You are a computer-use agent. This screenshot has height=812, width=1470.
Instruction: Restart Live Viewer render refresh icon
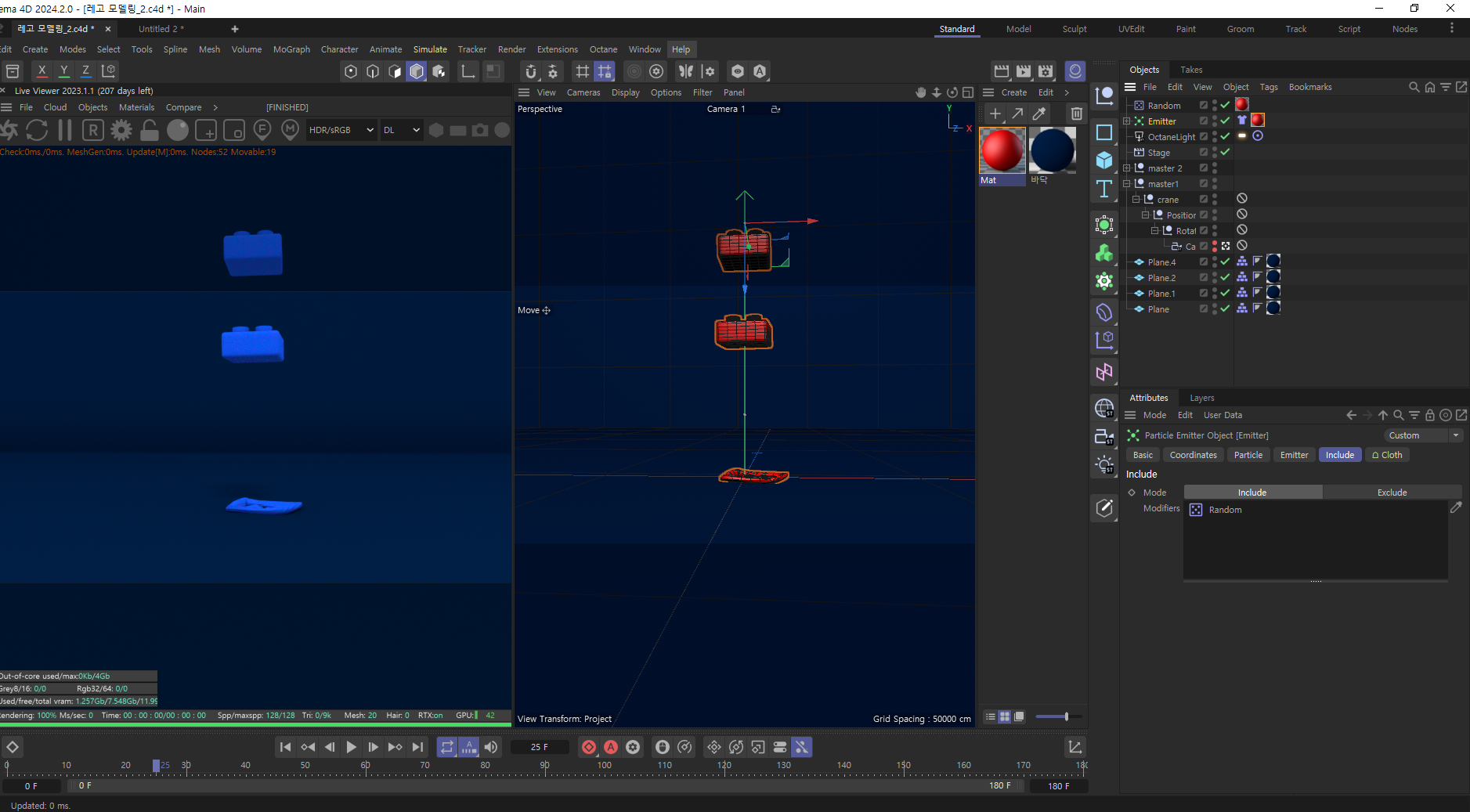pos(37,130)
